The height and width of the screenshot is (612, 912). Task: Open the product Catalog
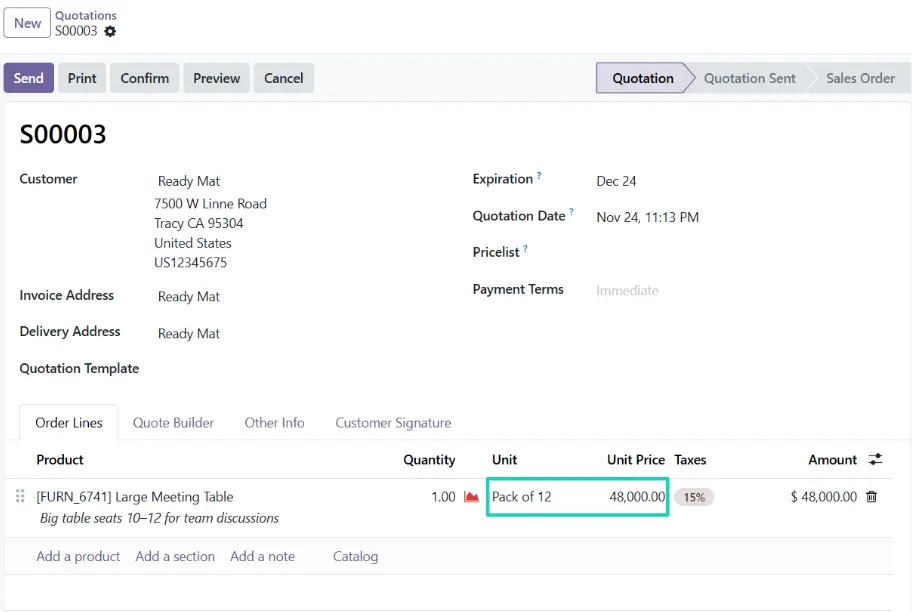[x=355, y=556]
